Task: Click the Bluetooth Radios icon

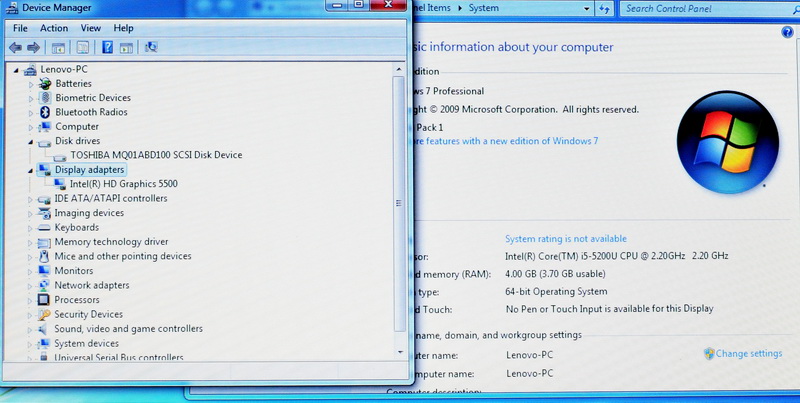Action: coord(45,112)
